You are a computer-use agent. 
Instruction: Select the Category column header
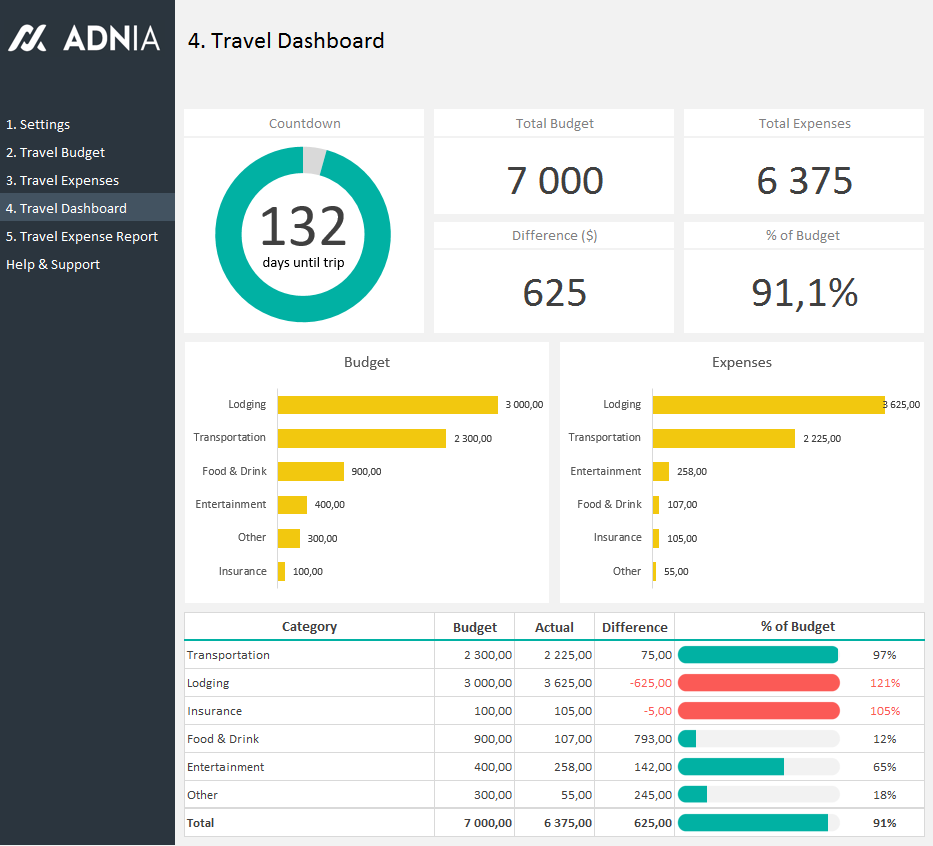(x=309, y=627)
